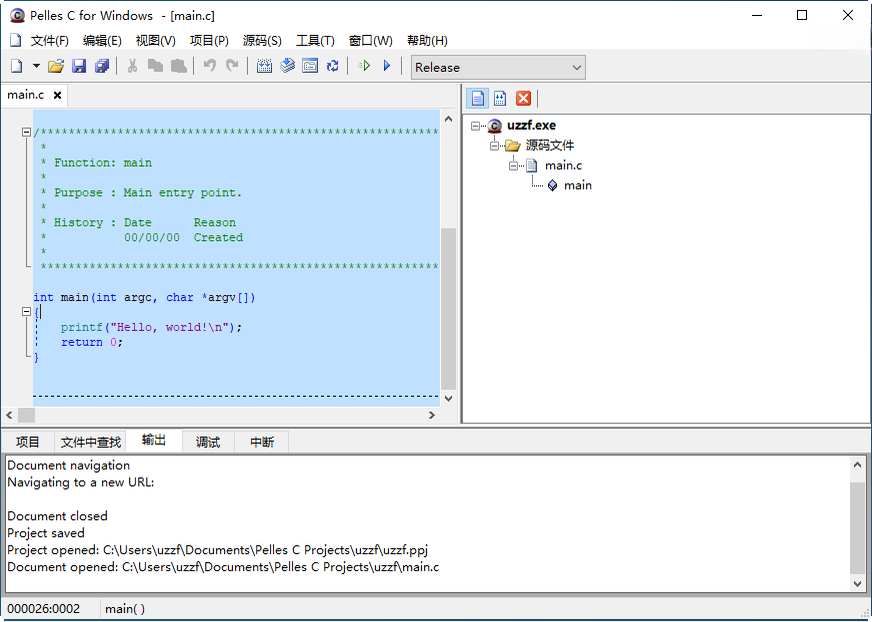Open the Release build configuration dropdown

(x=498, y=67)
